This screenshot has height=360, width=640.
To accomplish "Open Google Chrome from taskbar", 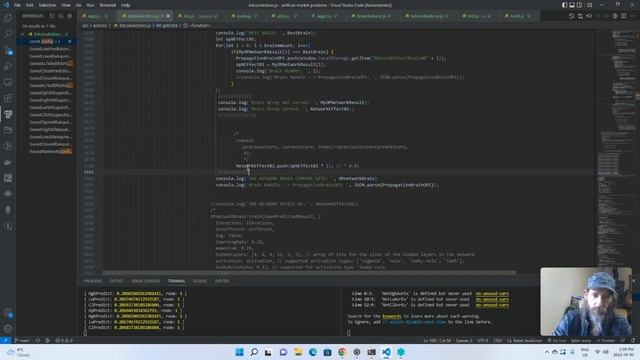I will pos(342,352).
